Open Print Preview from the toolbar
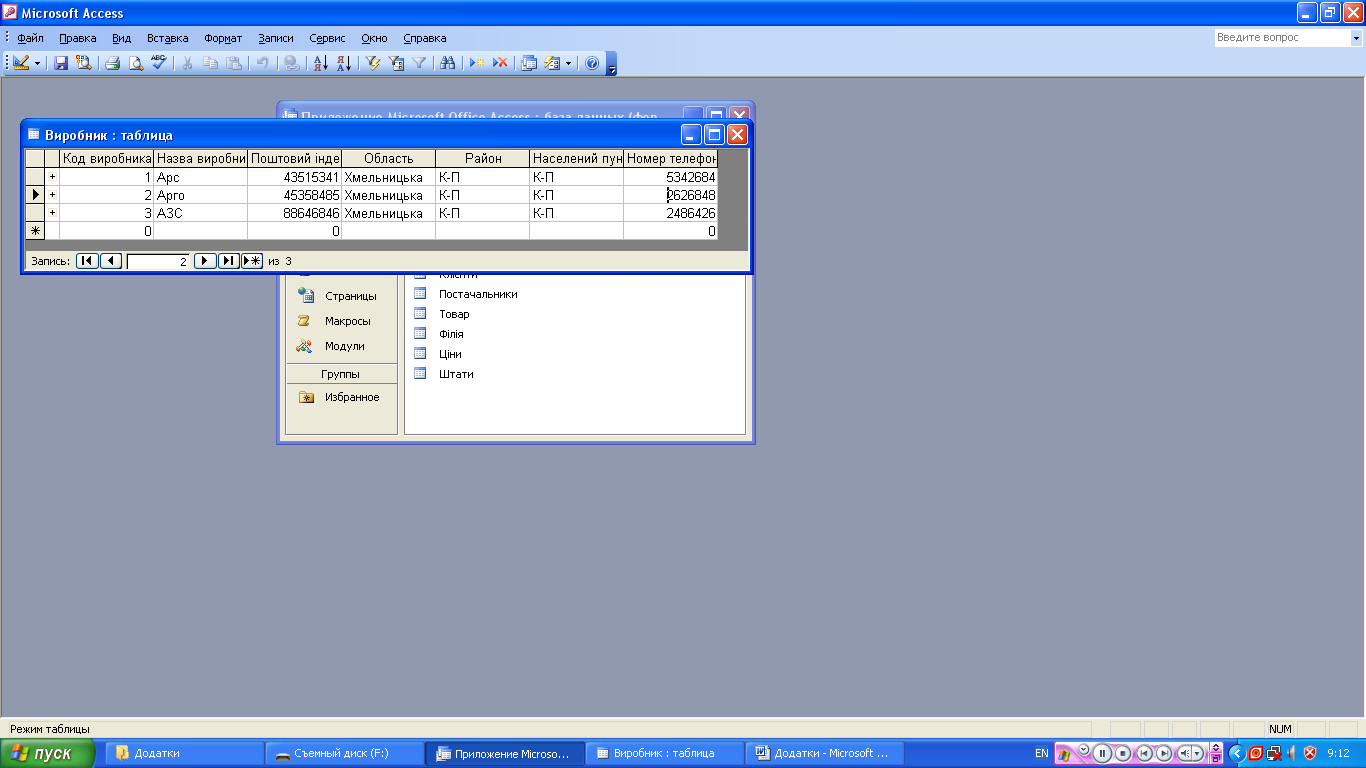 [136, 62]
